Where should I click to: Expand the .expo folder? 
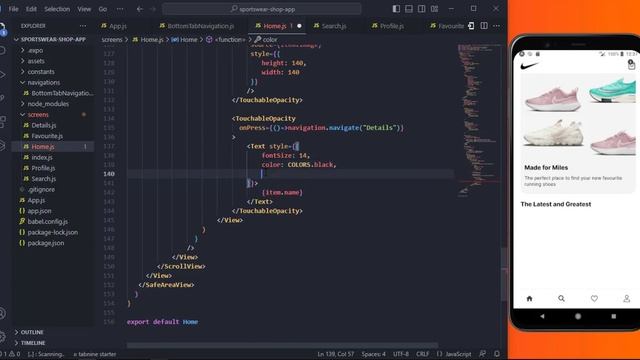tap(53, 50)
